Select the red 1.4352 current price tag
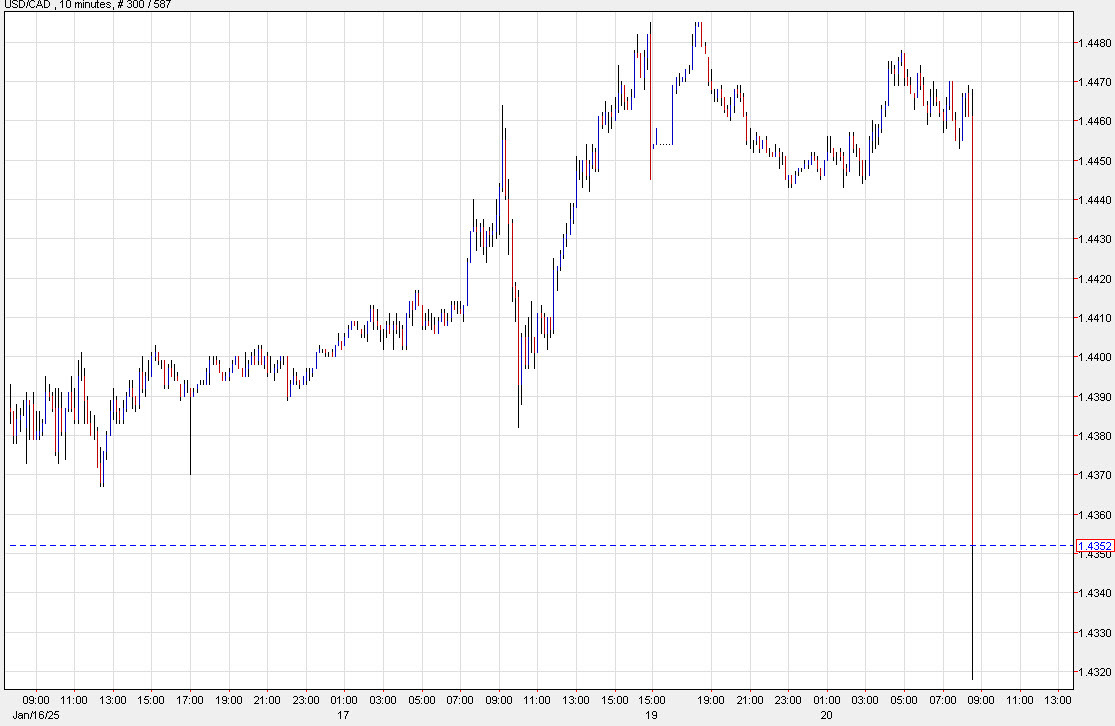 click(x=1093, y=545)
